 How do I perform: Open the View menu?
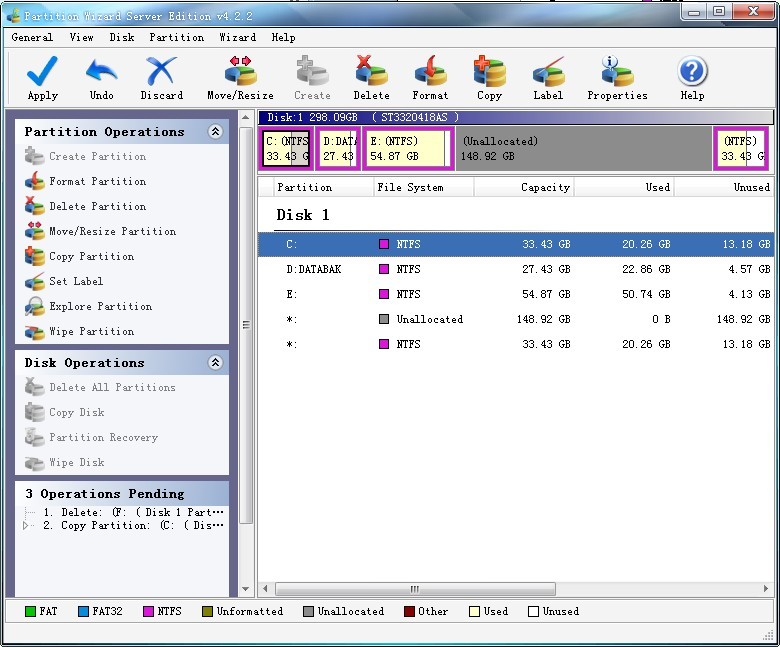point(82,37)
